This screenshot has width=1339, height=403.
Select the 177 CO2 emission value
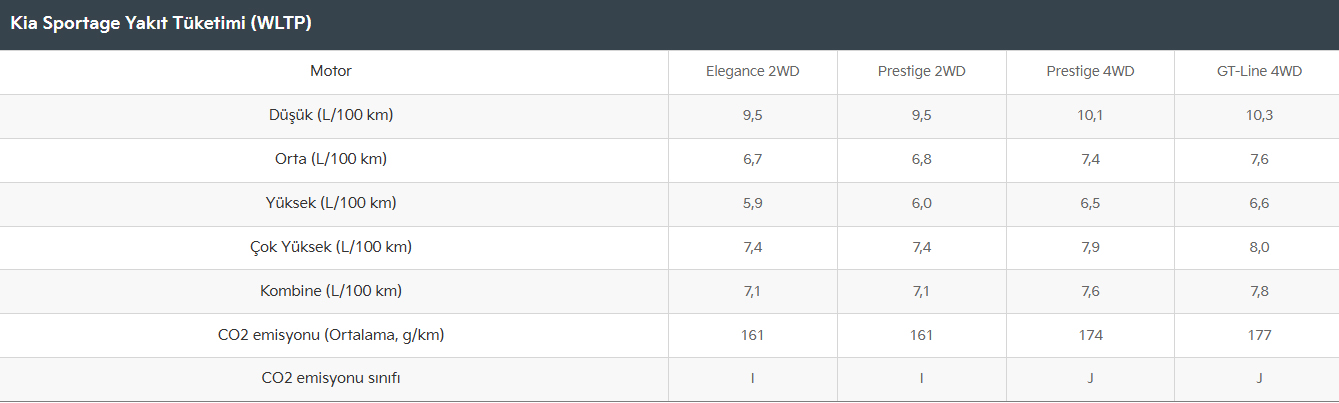1259,335
